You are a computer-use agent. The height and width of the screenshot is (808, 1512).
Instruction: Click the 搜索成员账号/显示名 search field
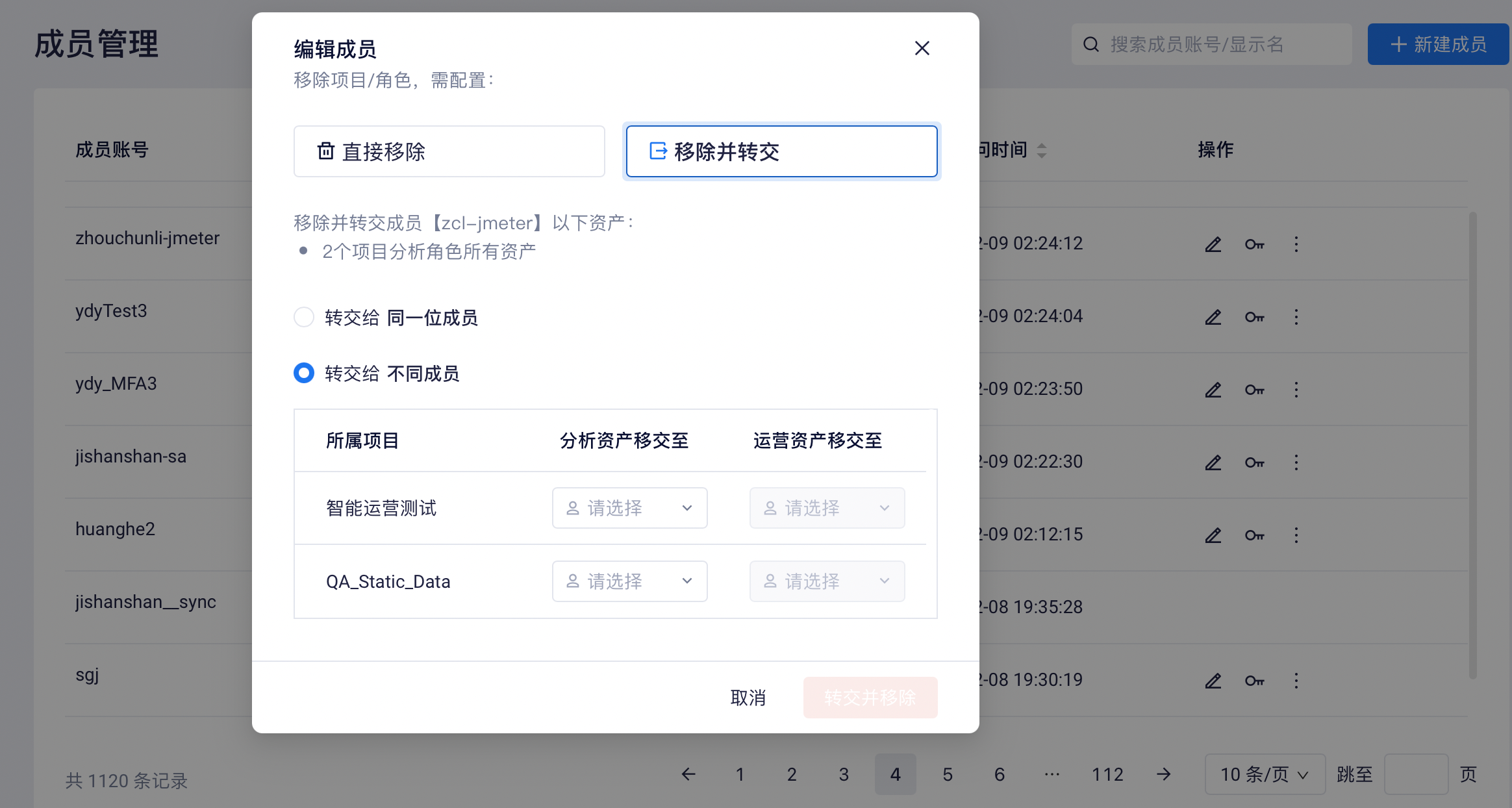(1211, 44)
